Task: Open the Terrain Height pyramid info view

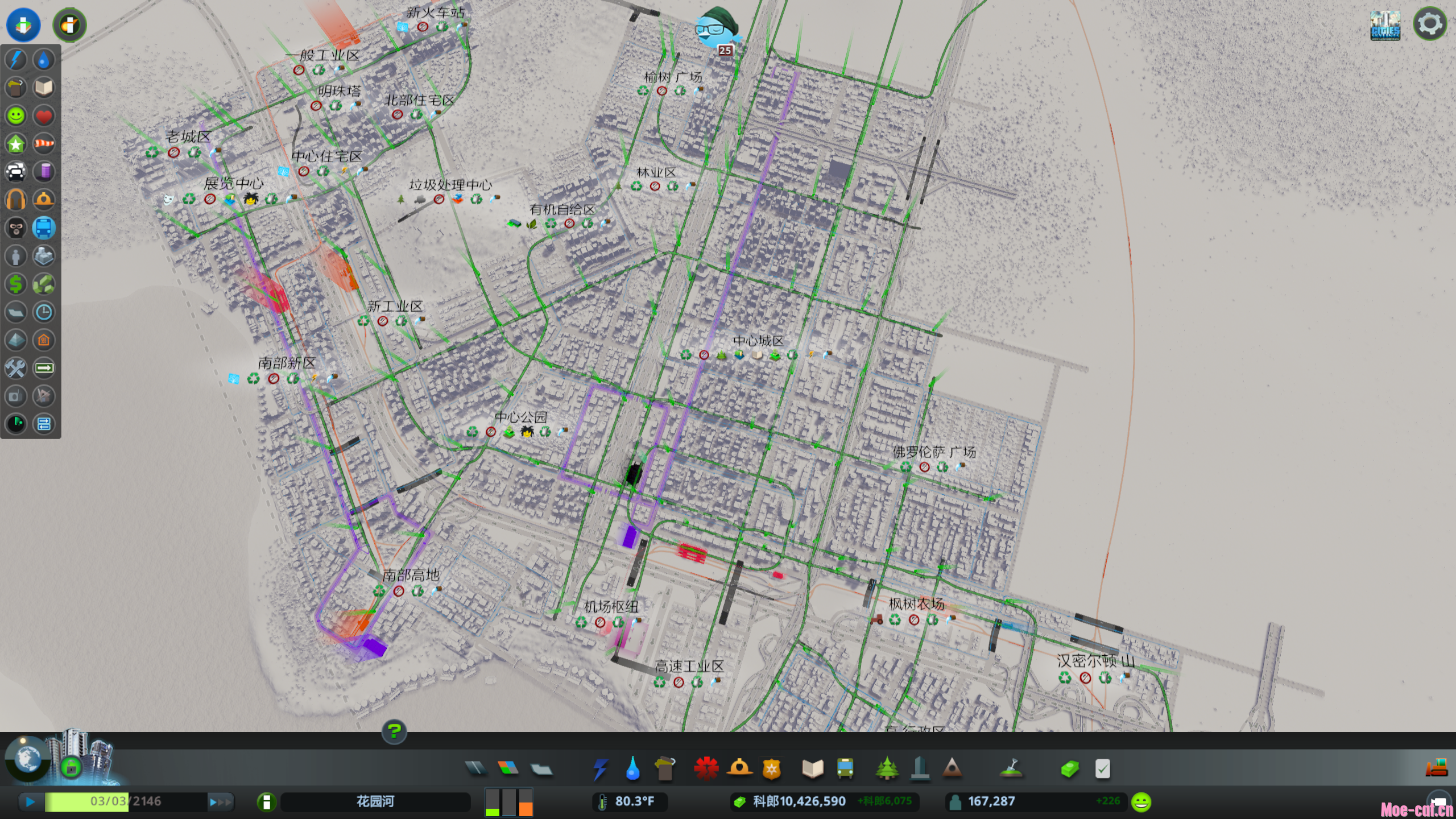Action: click(16, 340)
